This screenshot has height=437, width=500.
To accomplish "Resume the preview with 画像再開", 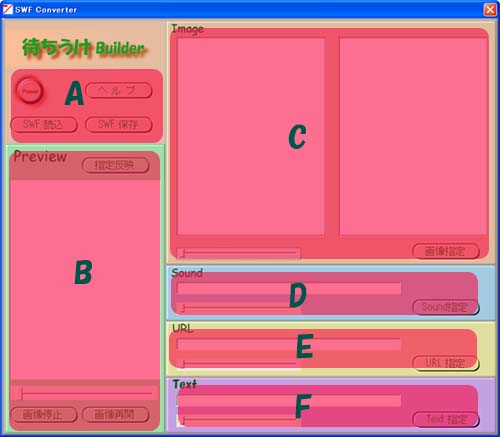I will (115, 415).
